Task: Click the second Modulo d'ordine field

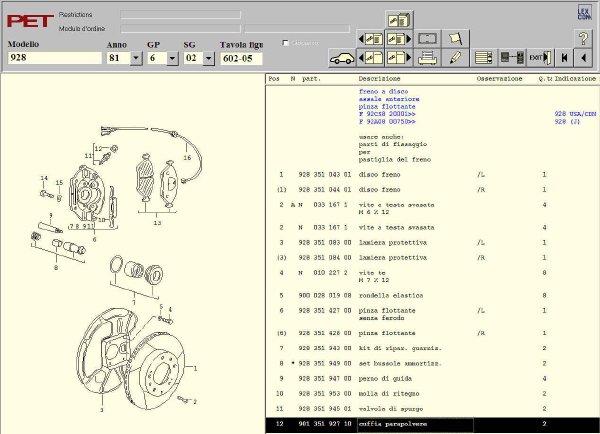Action: tap(297, 29)
